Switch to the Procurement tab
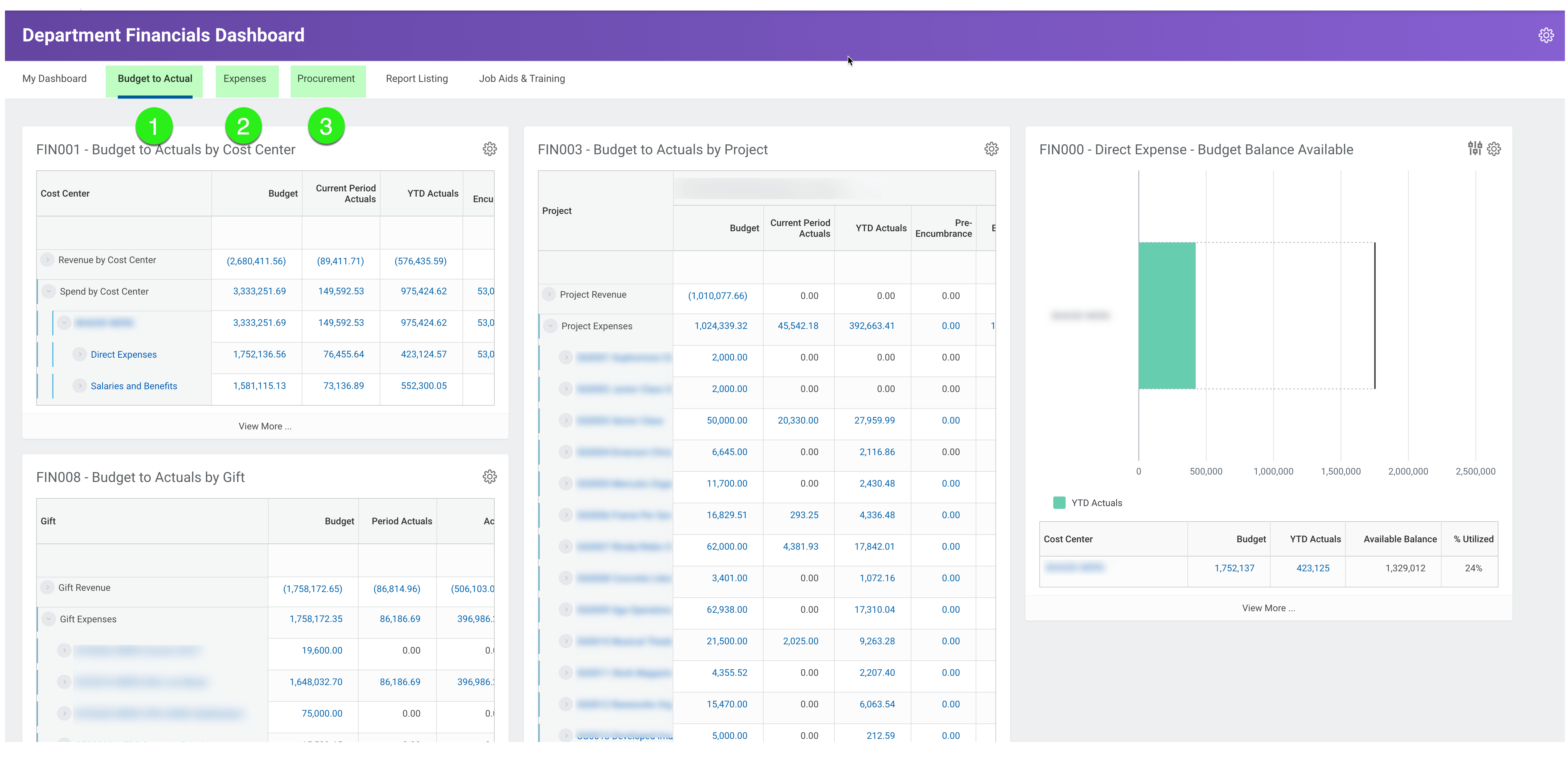The width and height of the screenshot is (1568, 763). [x=326, y=79]
